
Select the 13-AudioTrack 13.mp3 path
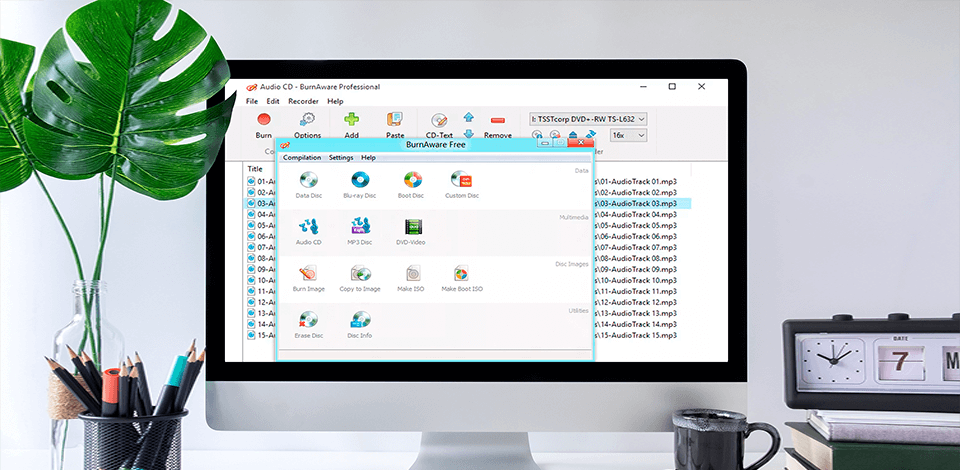click(x=636, y=313)
